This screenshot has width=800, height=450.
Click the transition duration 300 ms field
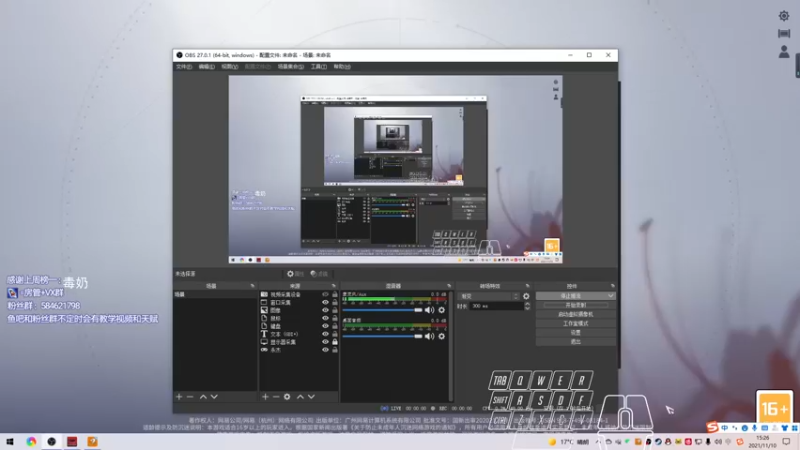[x=496, y=306]
